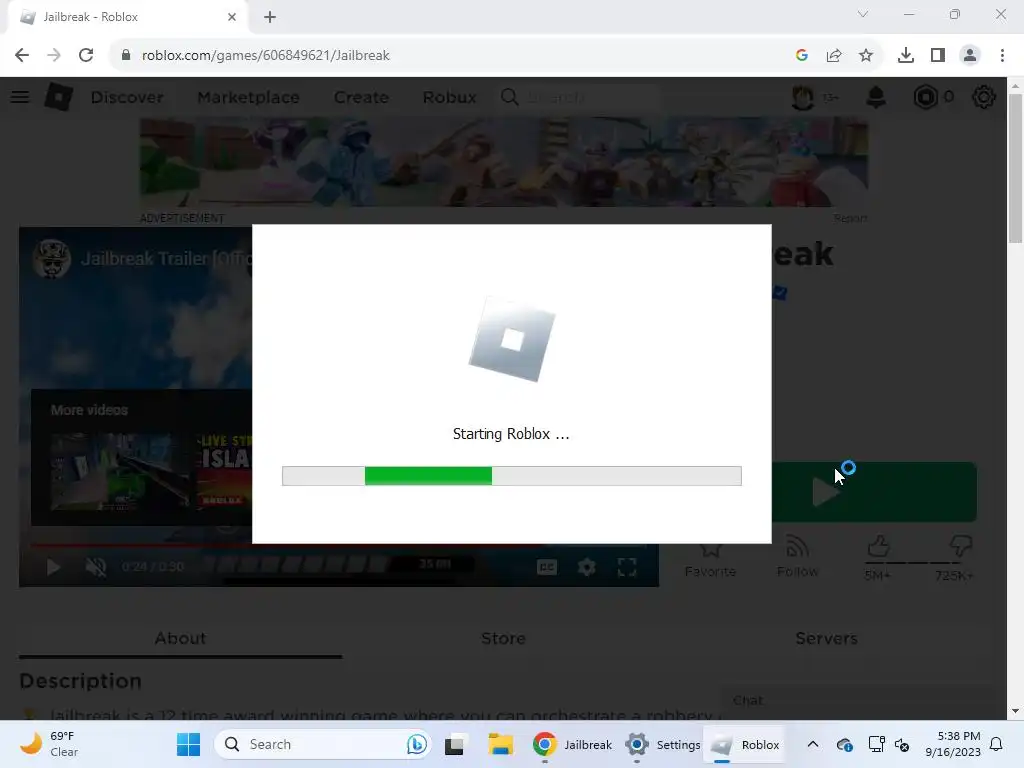Bookmark this page with the star
This screenshot has height=768, width=1024.
pos(866,56)
